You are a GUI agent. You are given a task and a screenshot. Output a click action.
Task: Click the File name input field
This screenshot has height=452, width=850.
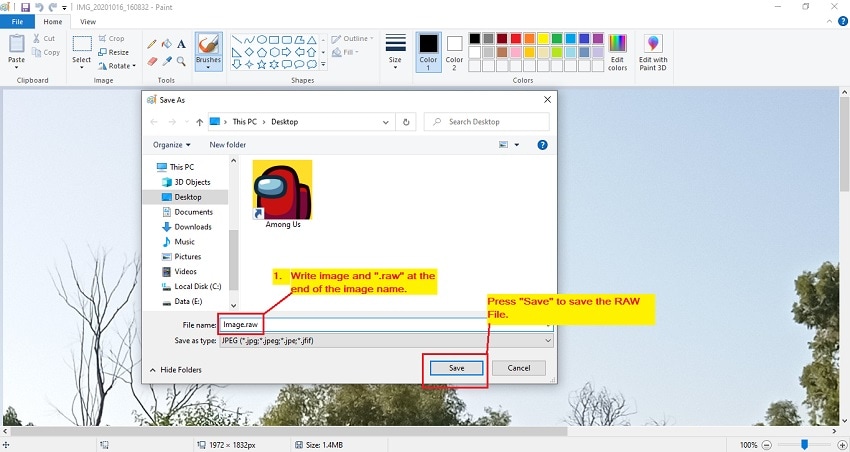pyautogui.click(x=385, y=325)
